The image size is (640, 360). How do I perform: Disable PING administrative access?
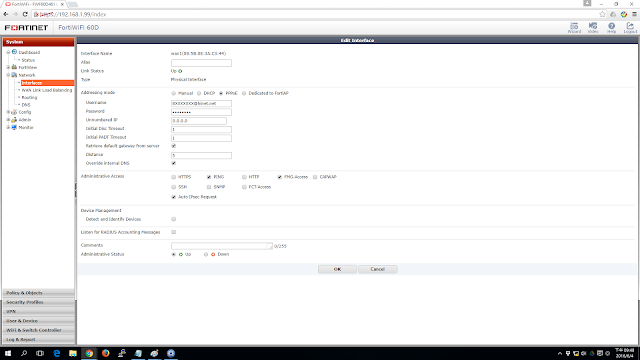coord(209,177)
